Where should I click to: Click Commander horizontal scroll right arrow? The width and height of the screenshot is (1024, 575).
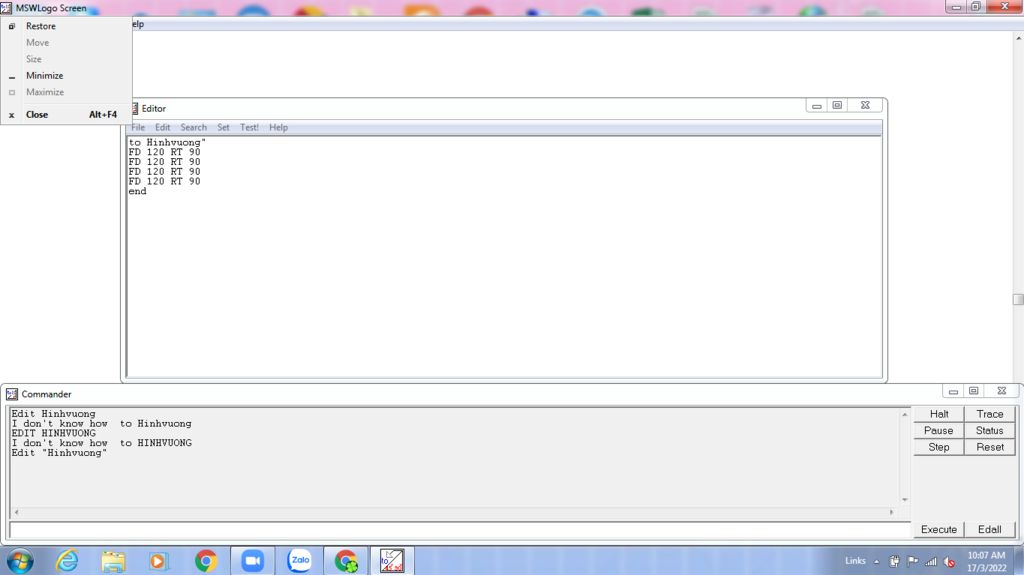(891, 512)
